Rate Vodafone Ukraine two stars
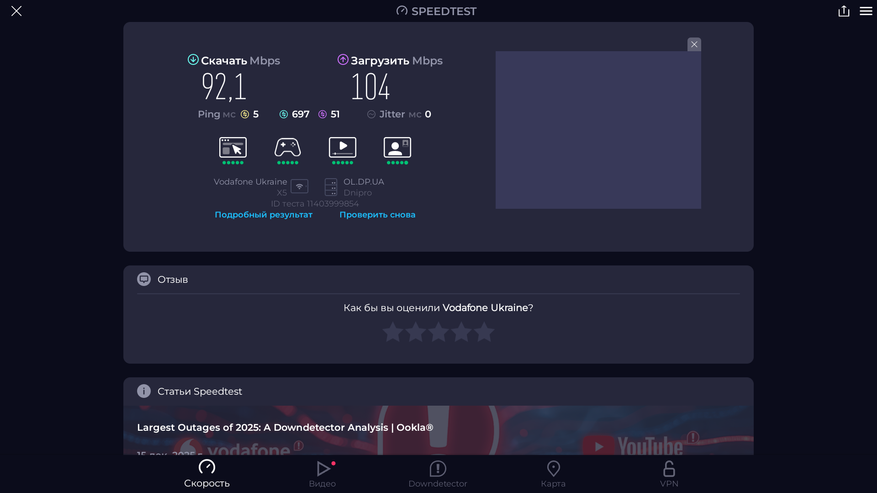This screenshot has width=877, height=493. pos(416,332)
